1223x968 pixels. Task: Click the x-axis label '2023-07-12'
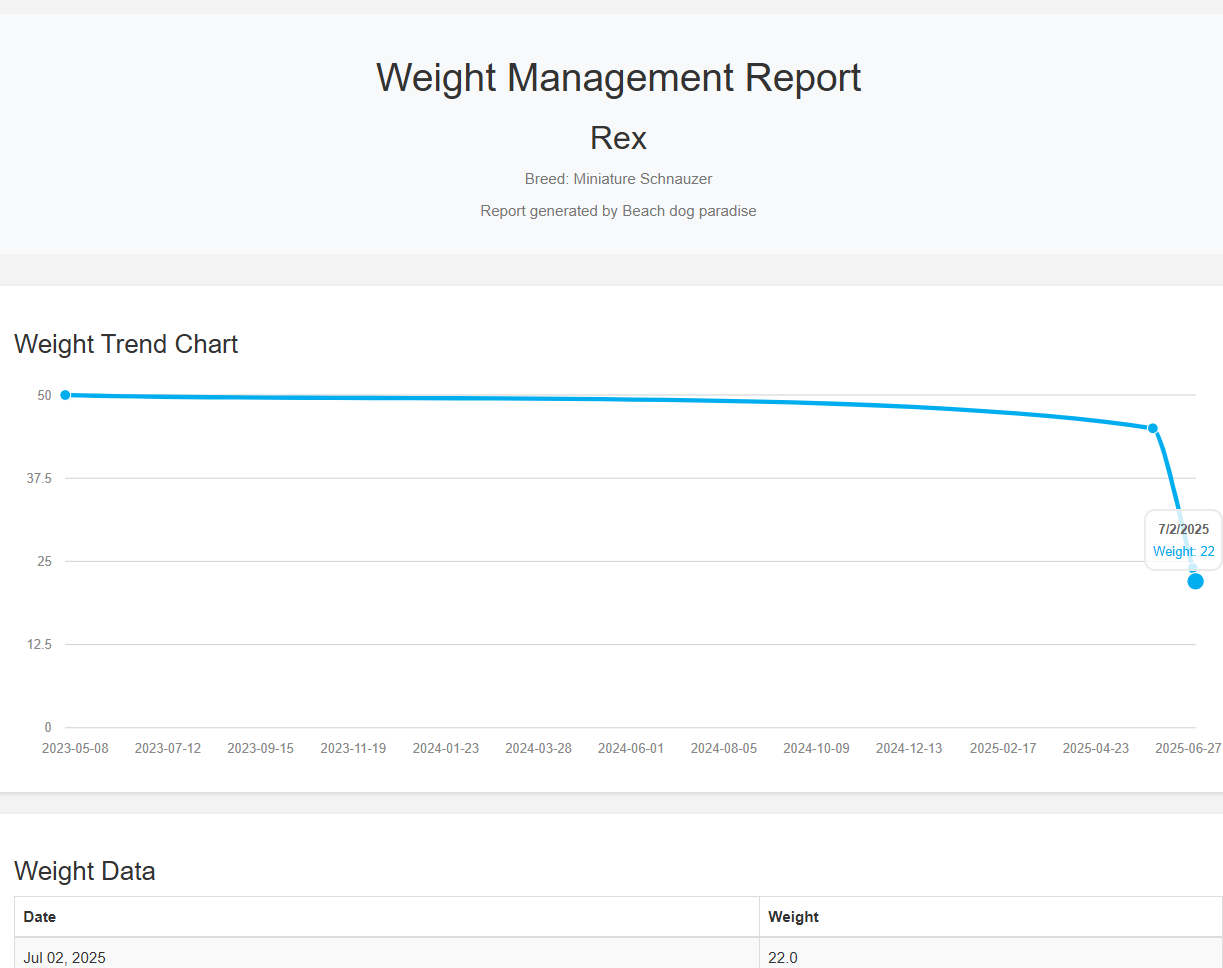168,748
